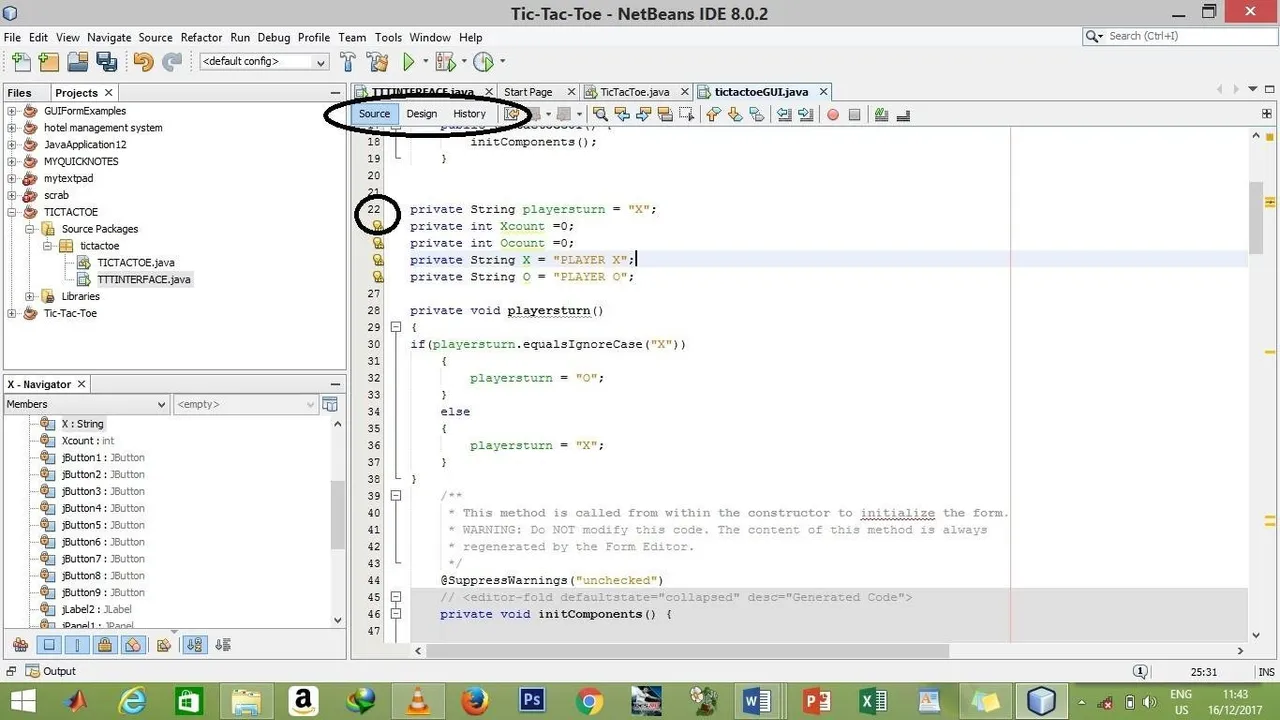Click the editor's vertical scrollbar thumb
This screenshot has width=1280, height=720.
pos(1256,218)
